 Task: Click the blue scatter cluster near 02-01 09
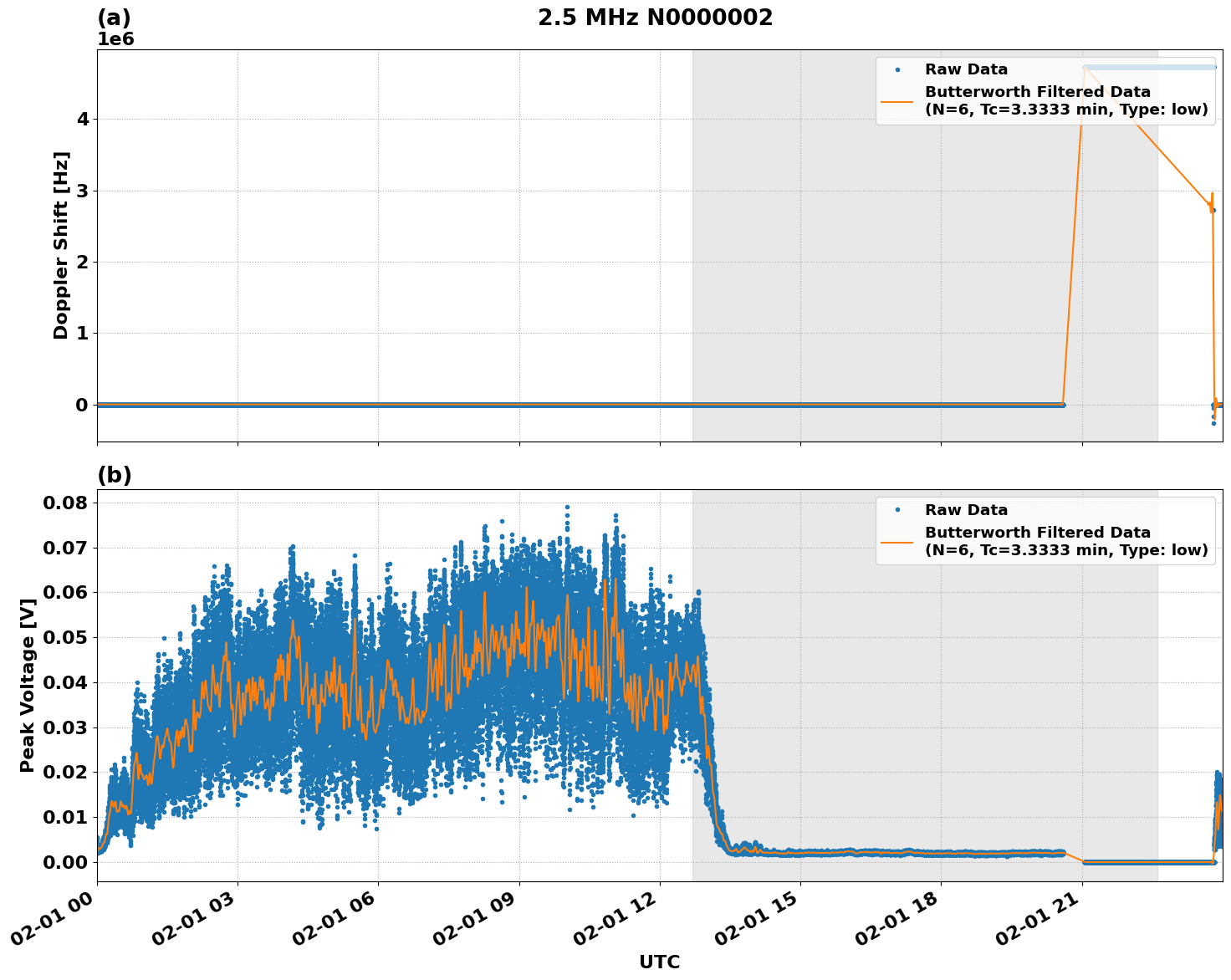click(x=518, y=669)
